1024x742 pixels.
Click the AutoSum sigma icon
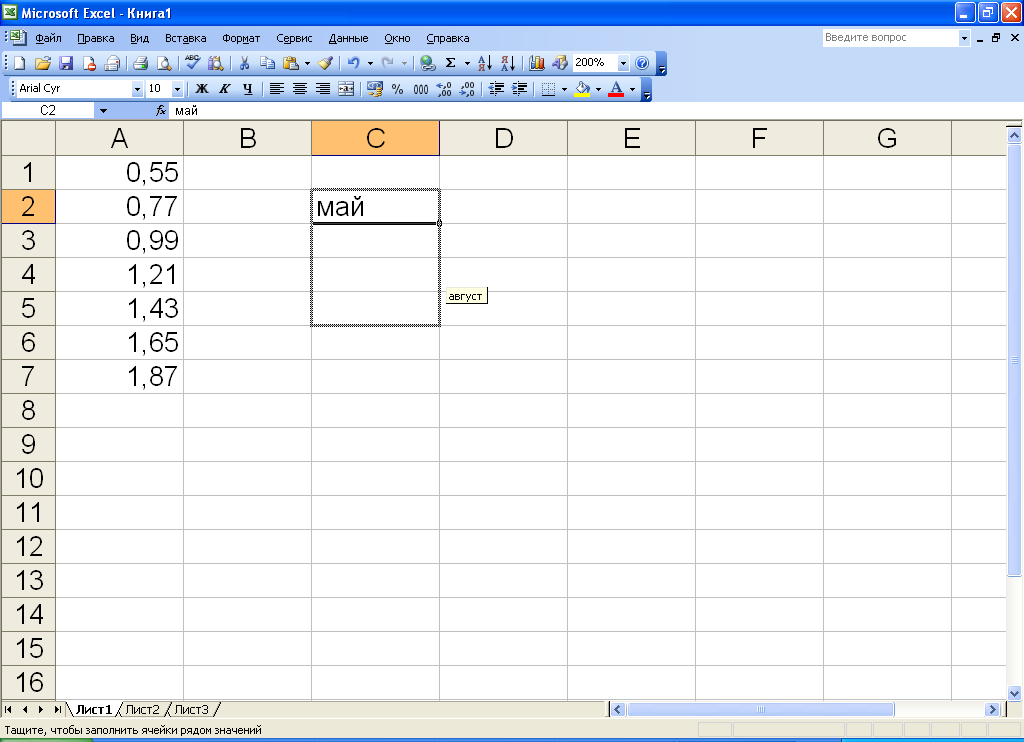tap(451, 63)
